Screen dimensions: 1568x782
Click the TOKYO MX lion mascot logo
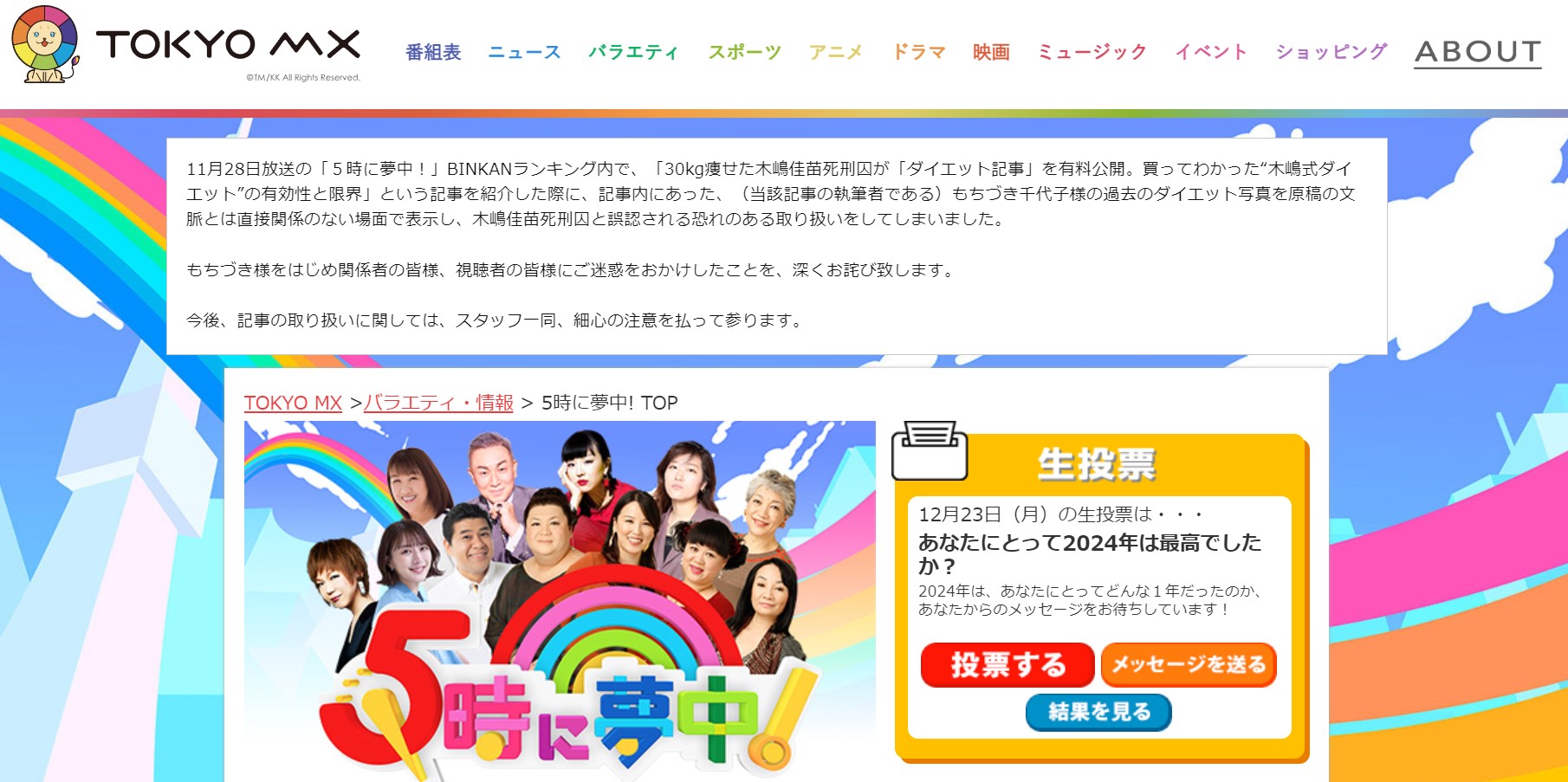tap(45, 44)
